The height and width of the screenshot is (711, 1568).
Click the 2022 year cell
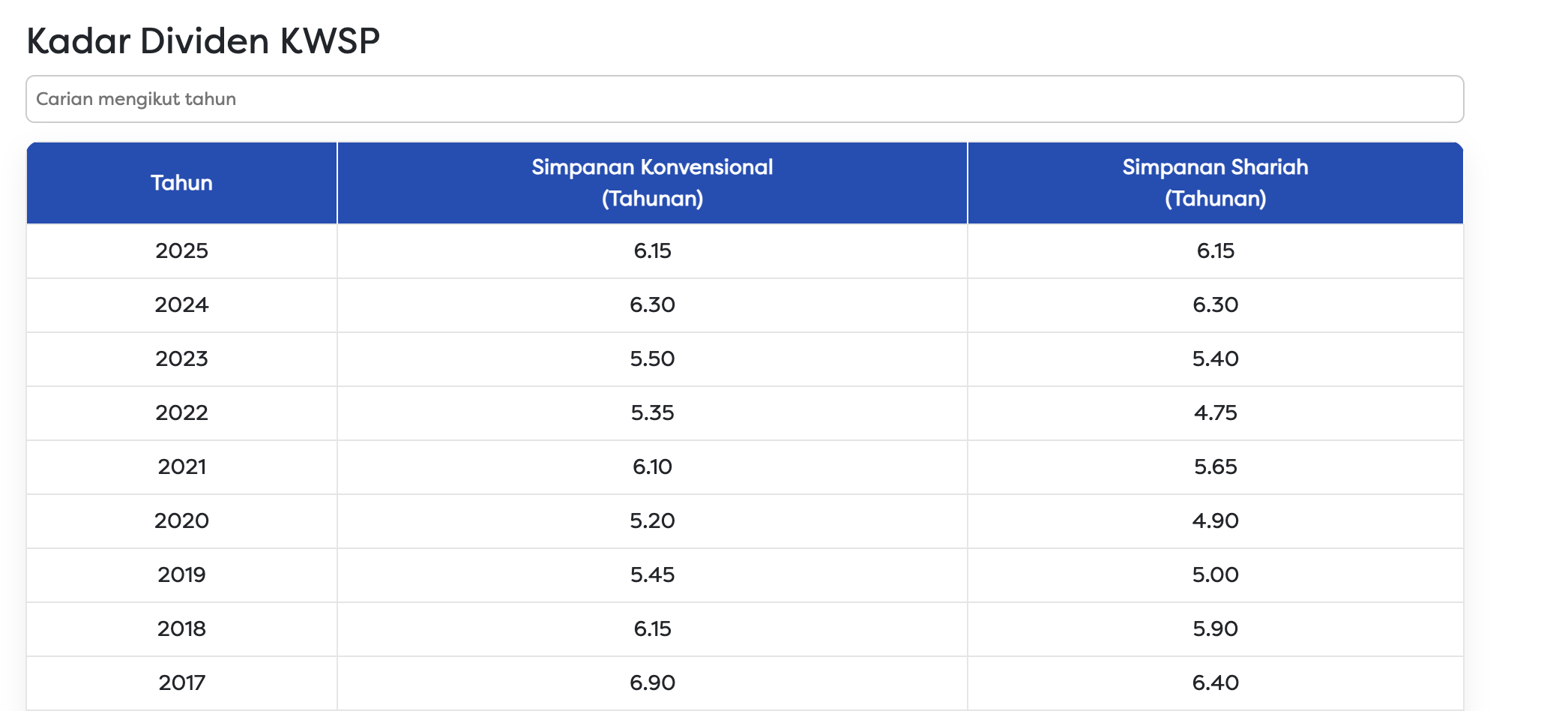(x=181, y=412)
